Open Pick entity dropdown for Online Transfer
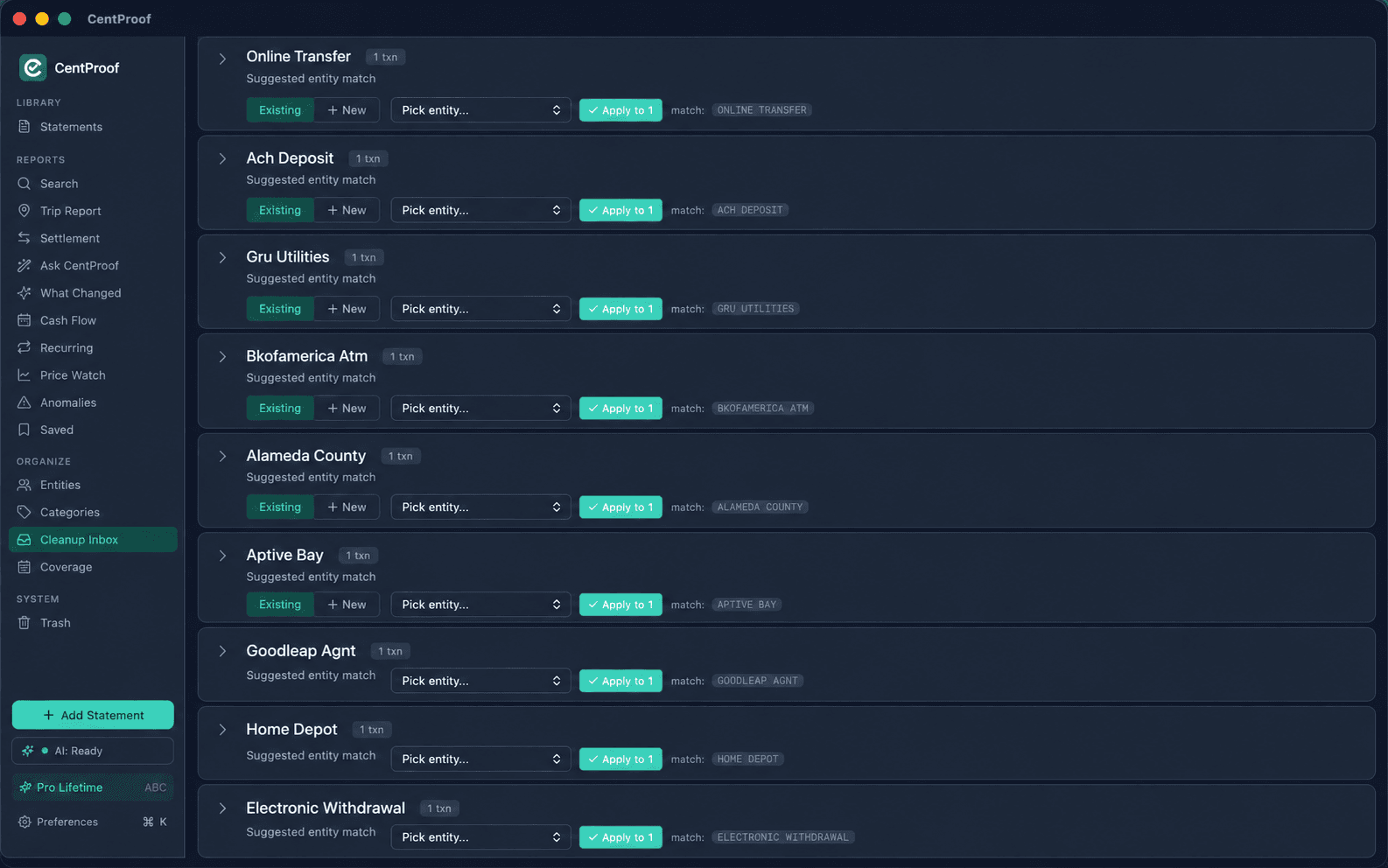 480,110
